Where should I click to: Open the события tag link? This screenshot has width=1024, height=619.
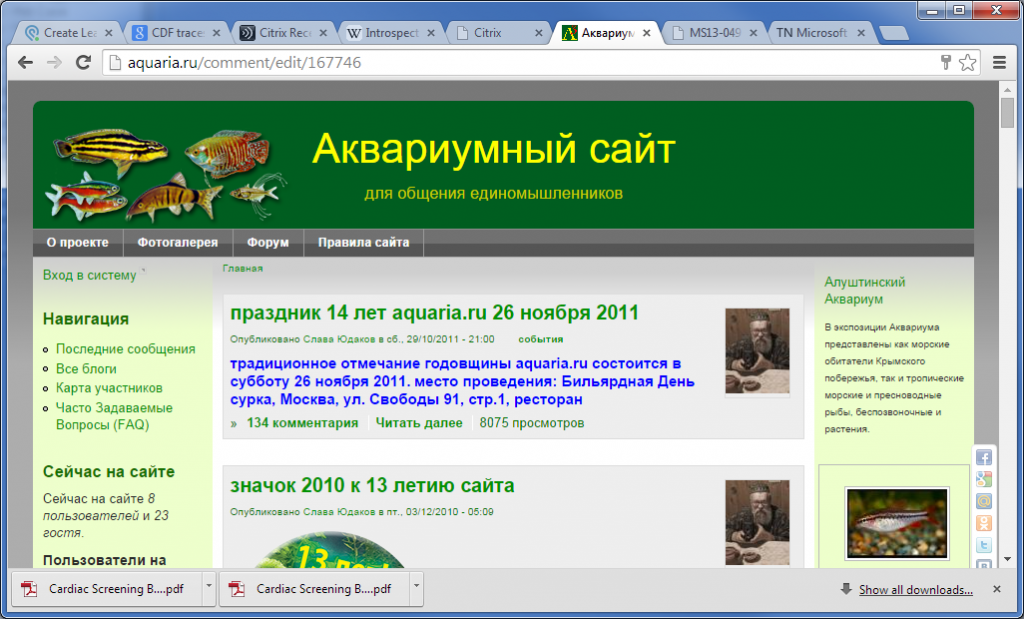coord(541,339)
